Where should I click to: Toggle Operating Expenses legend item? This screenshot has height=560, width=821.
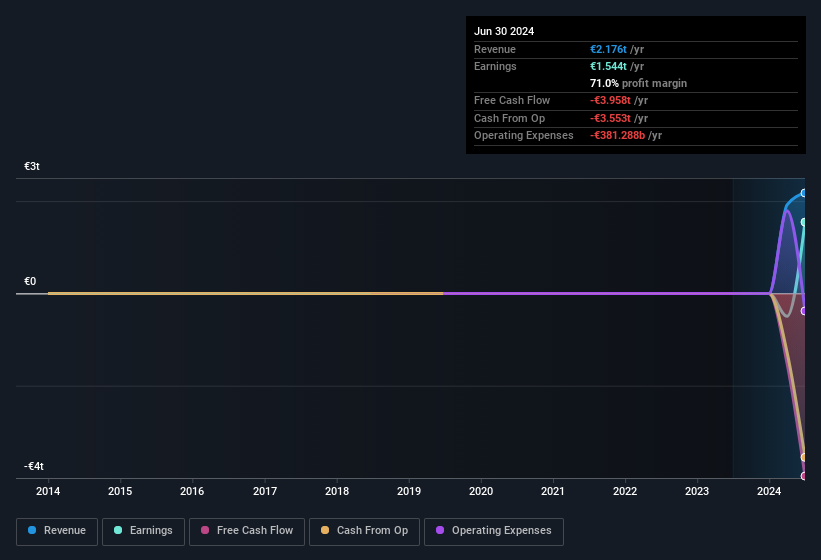pyautogui.click(x=493, y=530)
